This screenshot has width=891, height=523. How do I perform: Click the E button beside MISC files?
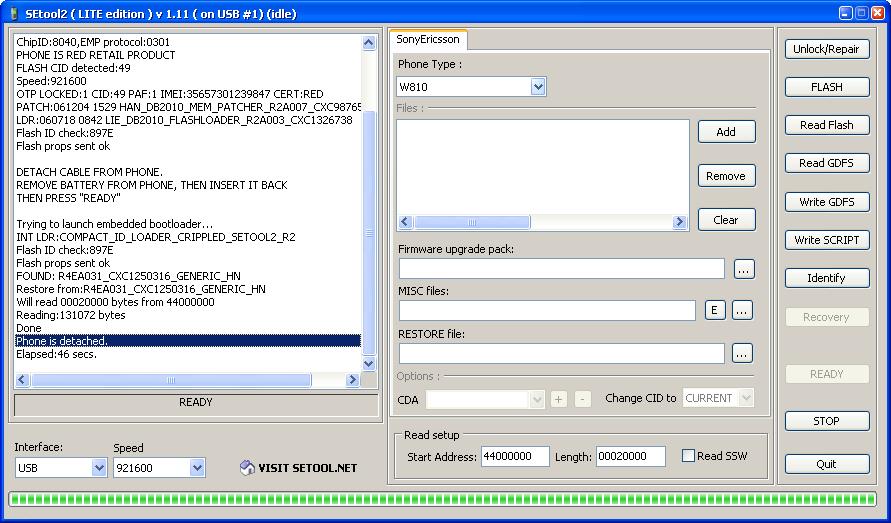point(715,310)
